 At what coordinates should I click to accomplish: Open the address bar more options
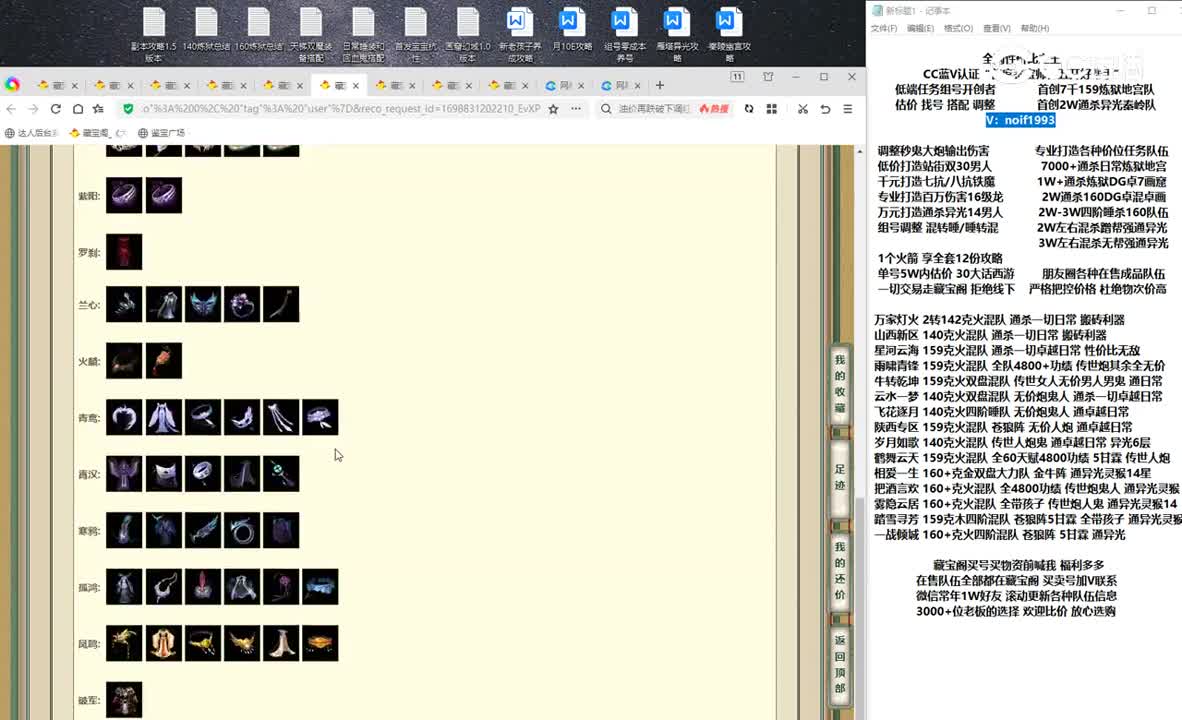click(576, 109)
